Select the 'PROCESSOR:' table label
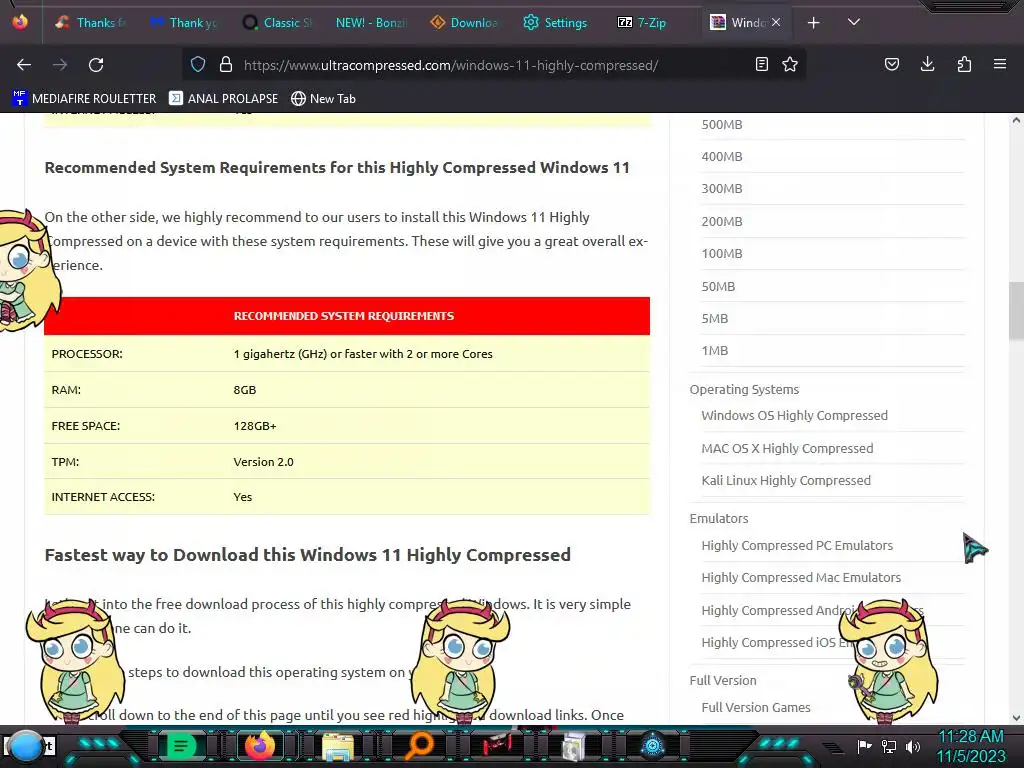Viewport: 1024px width, 768px height. (x=87, y=354)
